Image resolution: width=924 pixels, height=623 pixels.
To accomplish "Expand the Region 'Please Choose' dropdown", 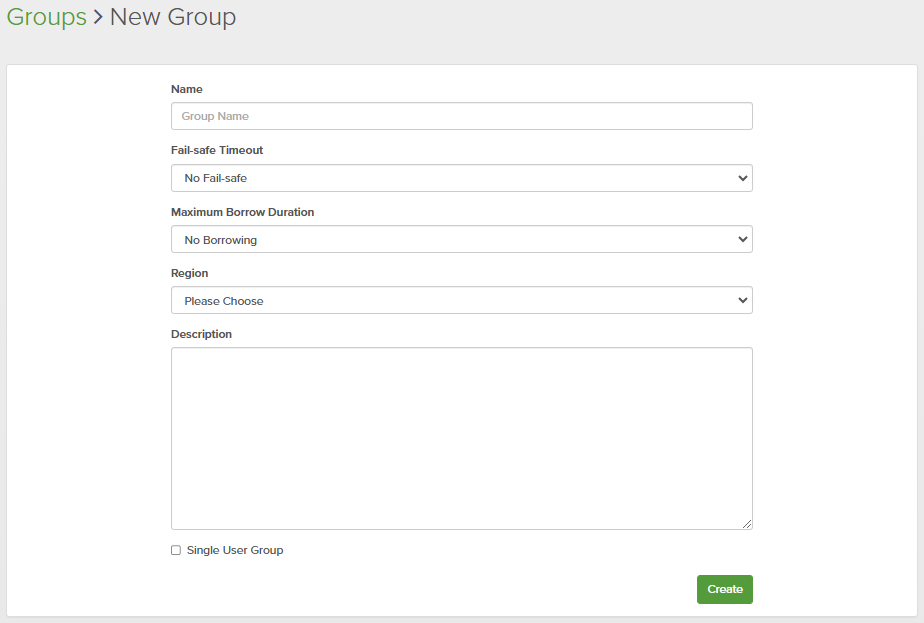I will click(461, 301).
